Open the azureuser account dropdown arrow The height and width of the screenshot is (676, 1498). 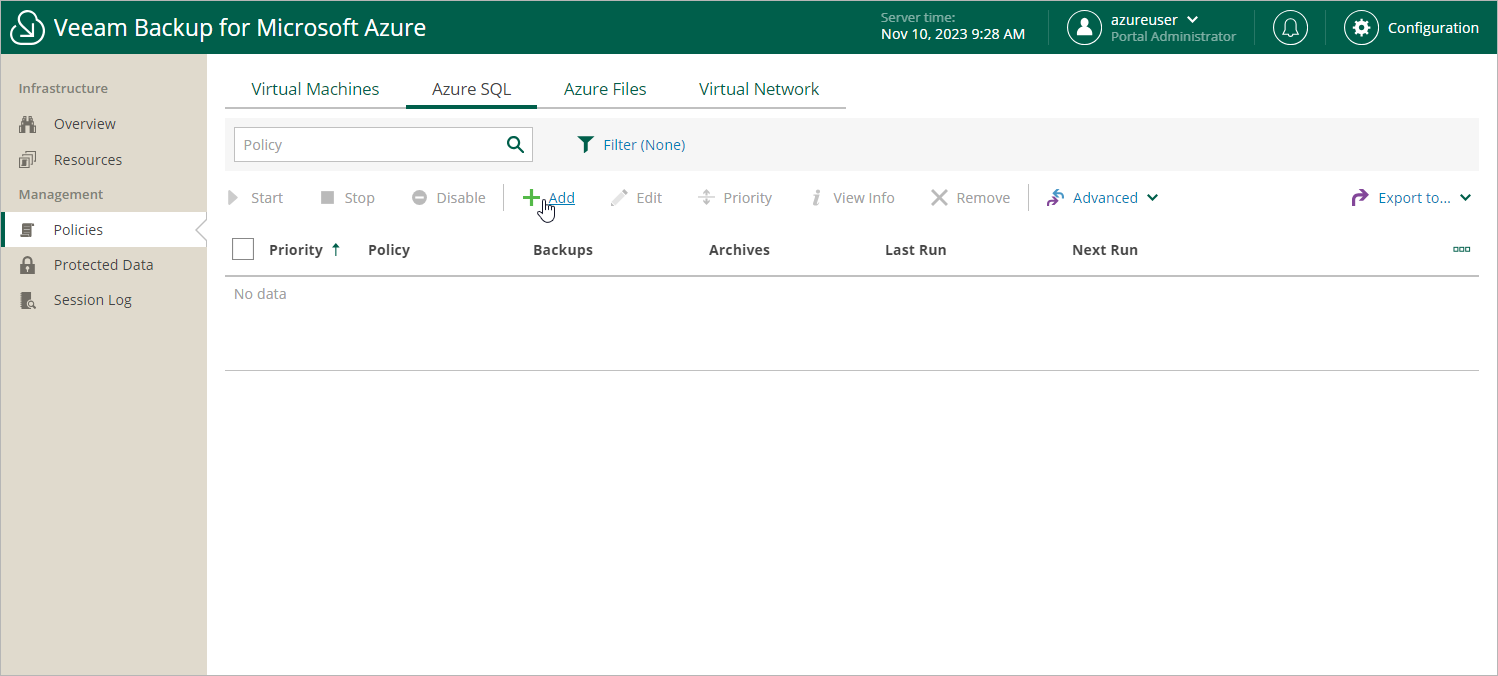(1192, 20)
